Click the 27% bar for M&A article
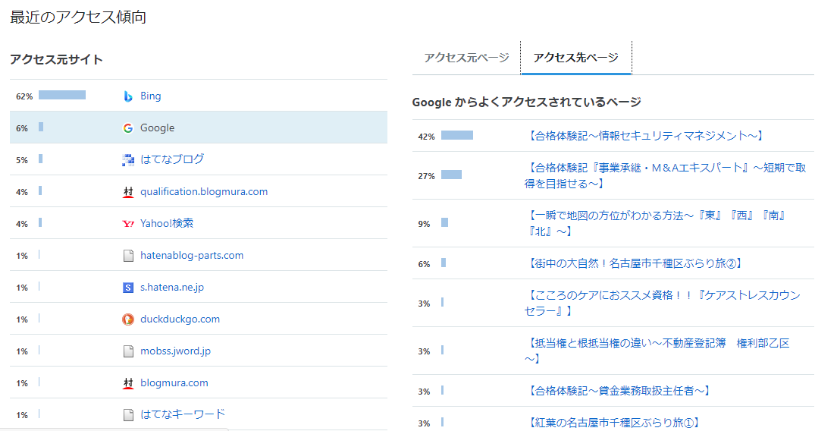819x432 pixels. (451, 174)
